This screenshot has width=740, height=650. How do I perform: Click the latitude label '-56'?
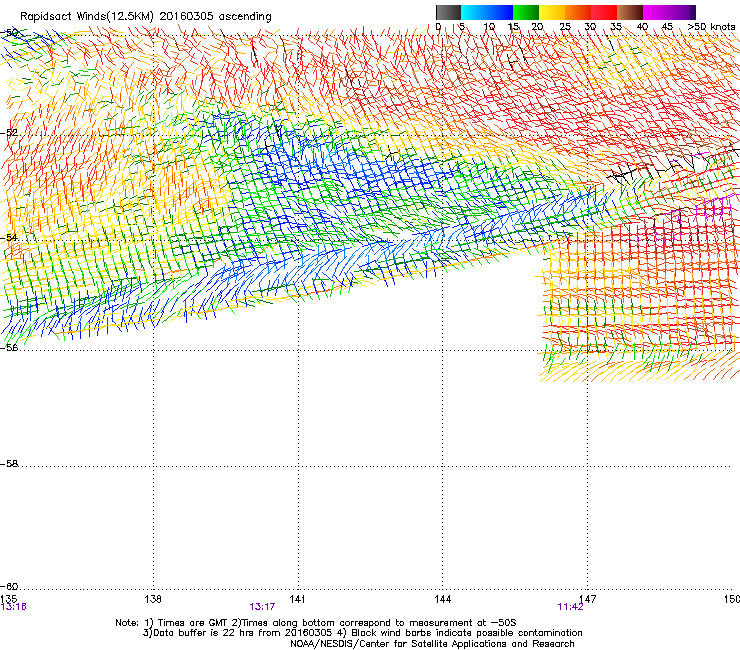coord(9,347)
